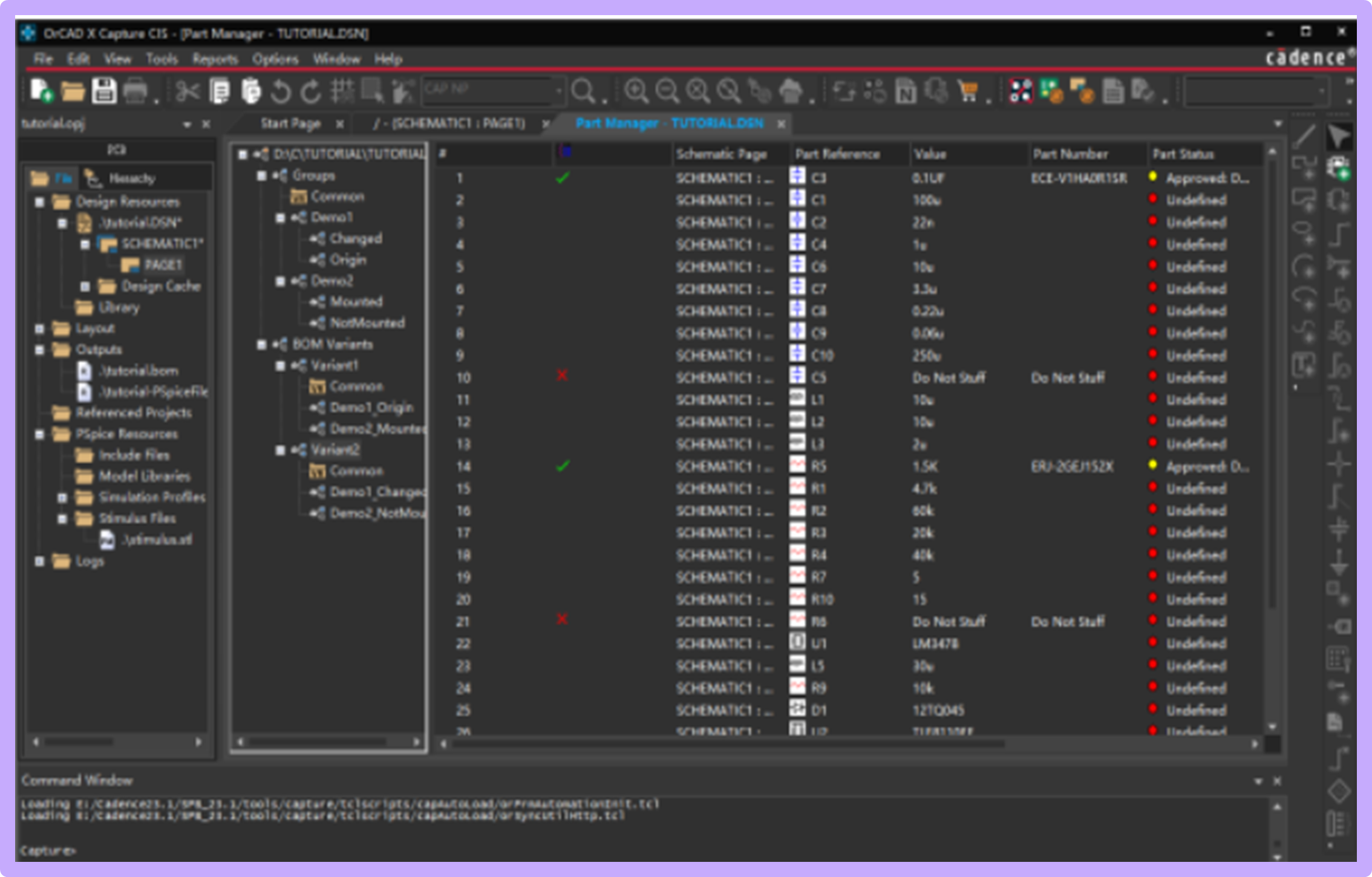This screenshot has width=1372, height=877.
Task: Select the Variant2 tree item
Action: (x=335, y=450)
